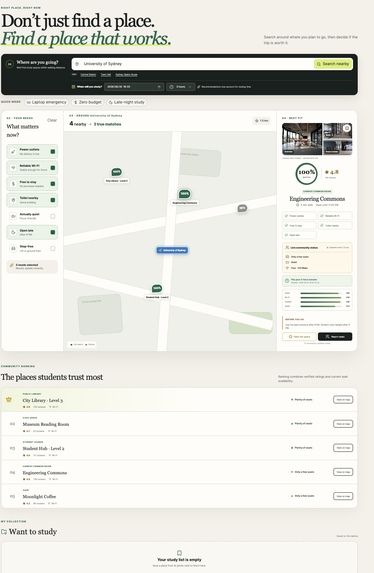View City Library on map
The width and height of the screenshot is (374, 573).
click(343, 400)
